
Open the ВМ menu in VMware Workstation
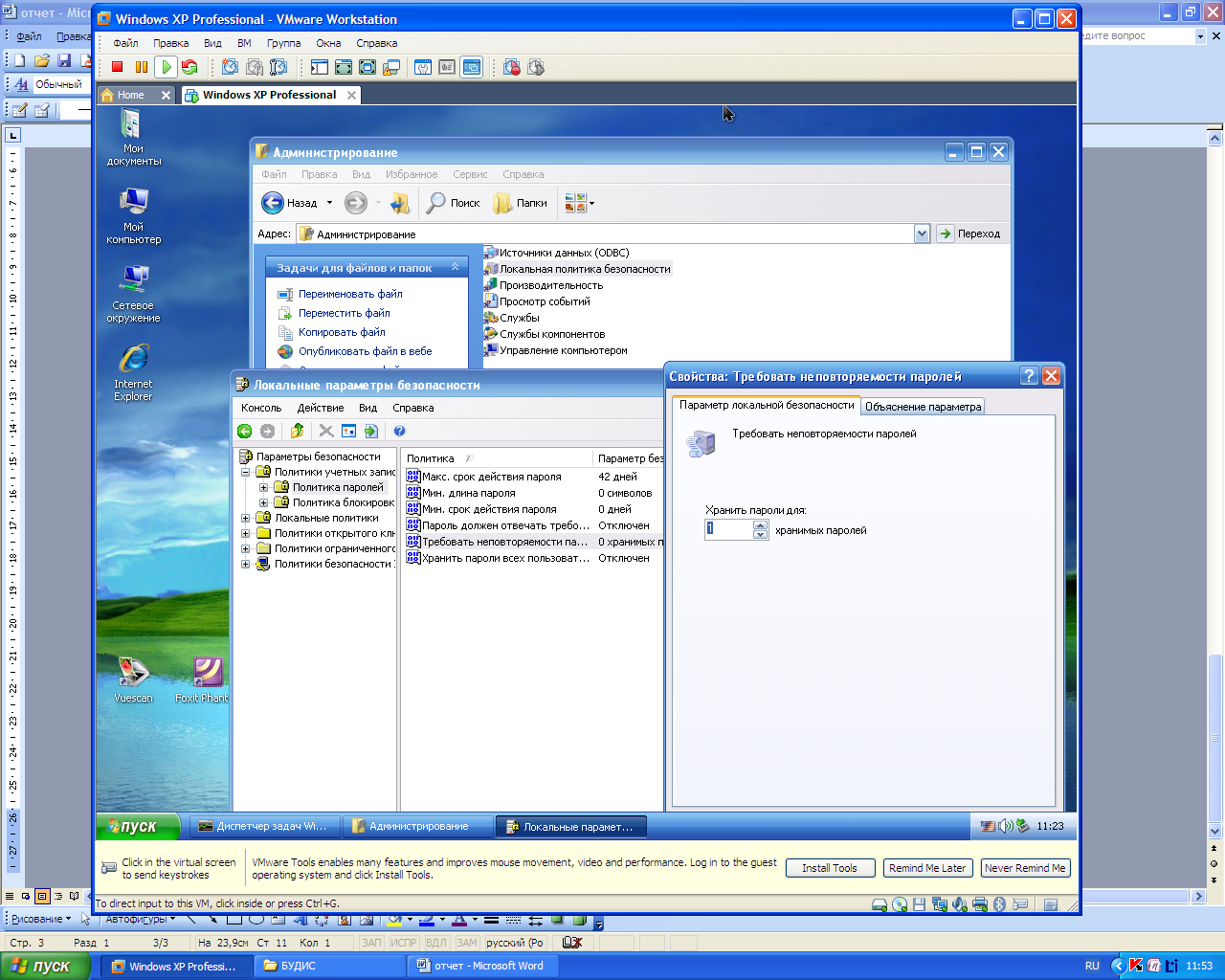(x=244, y=43)
